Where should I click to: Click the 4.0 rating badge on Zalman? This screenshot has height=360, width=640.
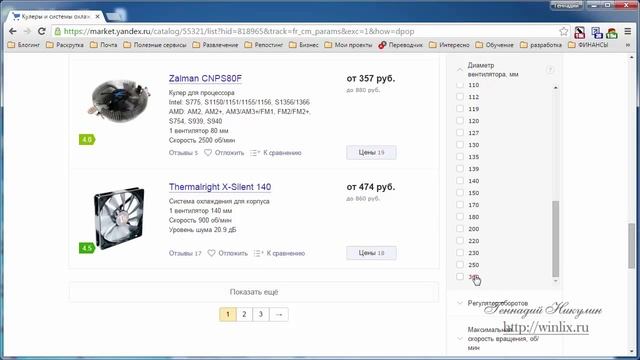[87, 140]
